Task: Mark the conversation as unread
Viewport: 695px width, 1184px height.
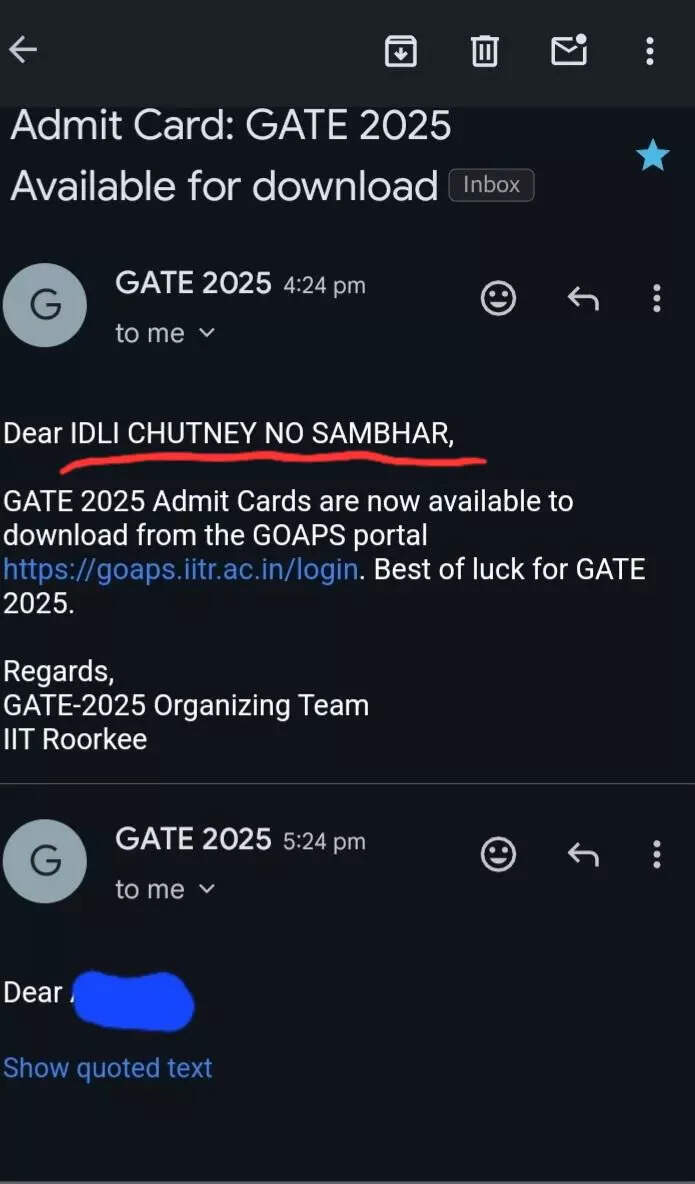Action: point(569,49)
